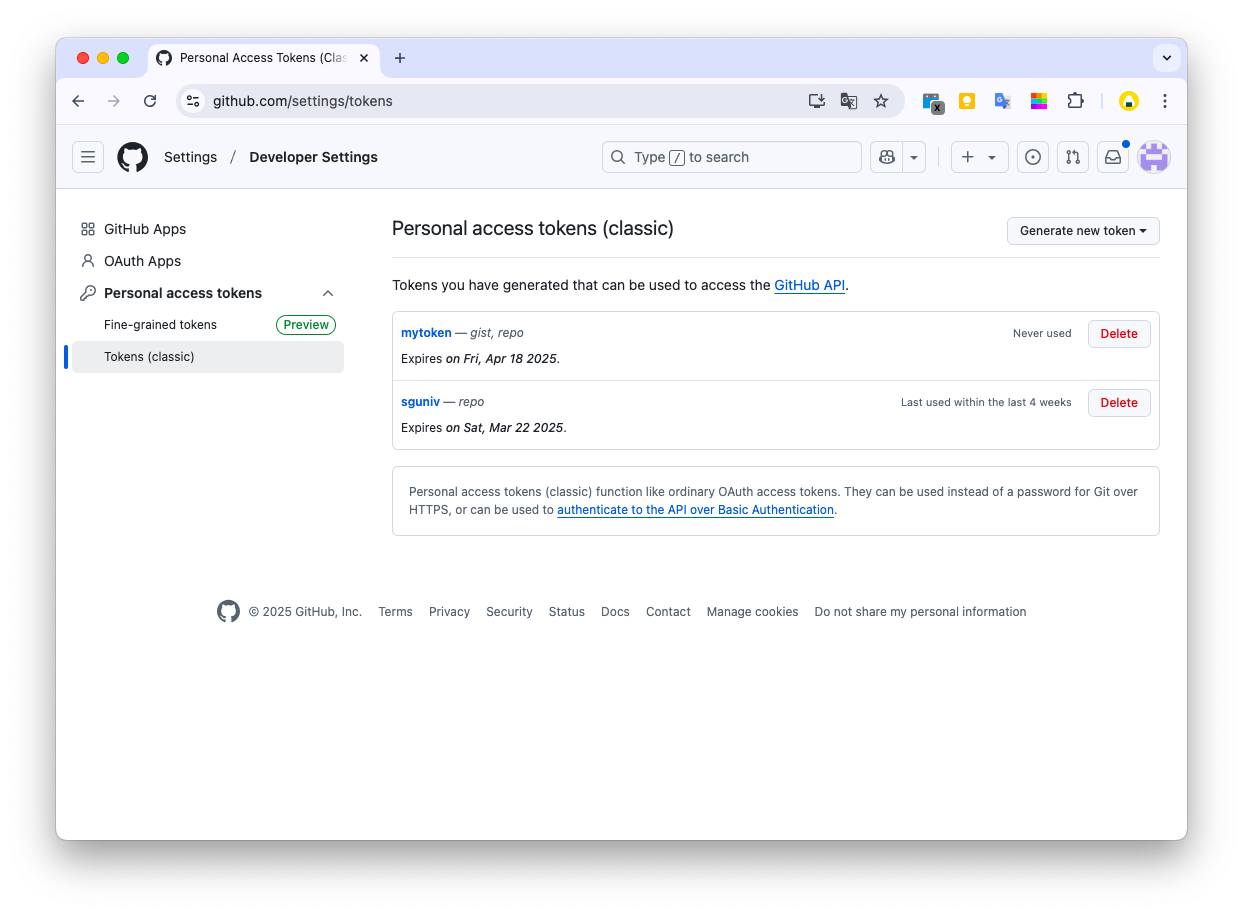Open the Chrome profile avatar
Screen dimensions: 1243x914
[x=1129, y=101]
